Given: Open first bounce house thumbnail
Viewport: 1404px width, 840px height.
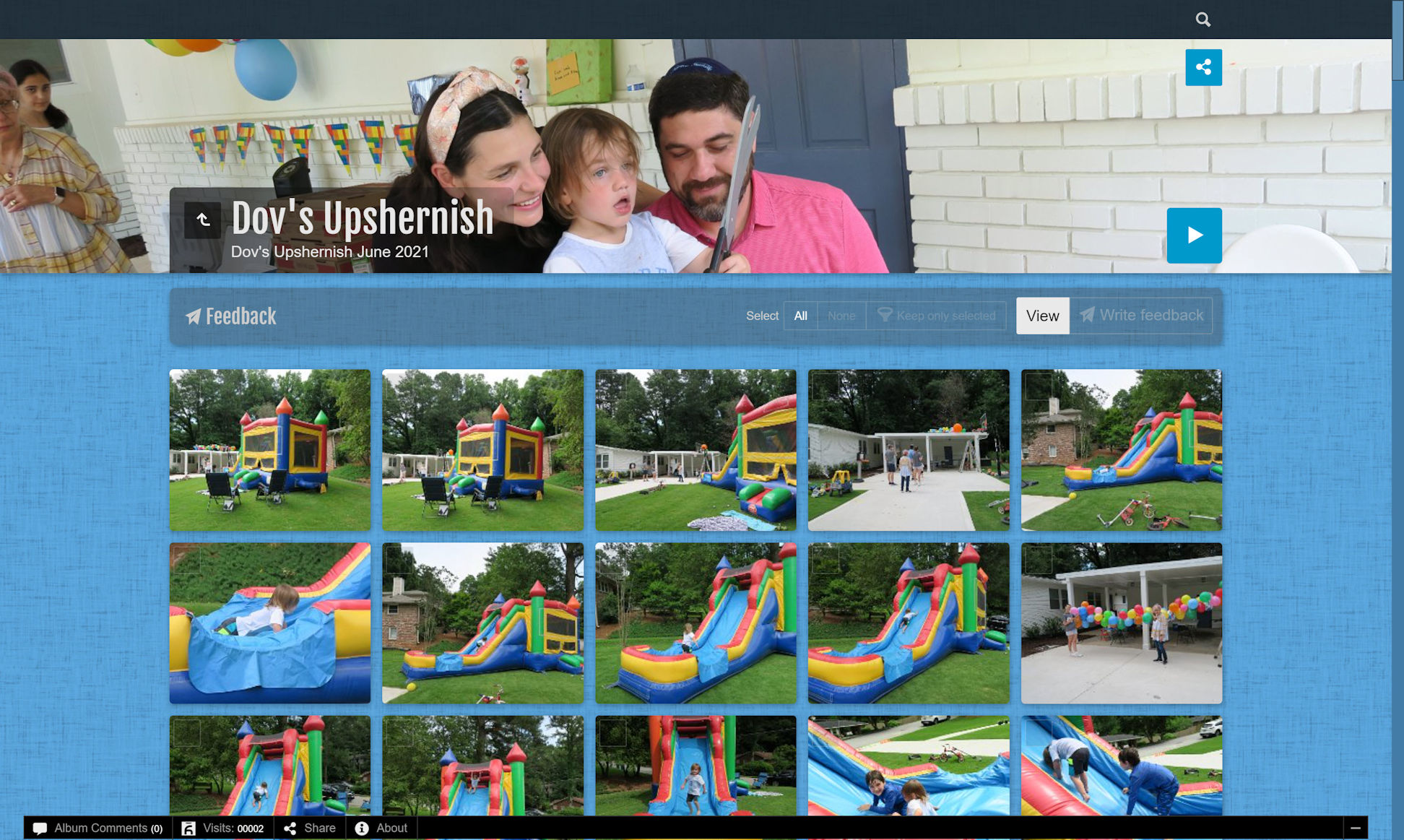Looking at the screenshot, I should coord(269,450).
